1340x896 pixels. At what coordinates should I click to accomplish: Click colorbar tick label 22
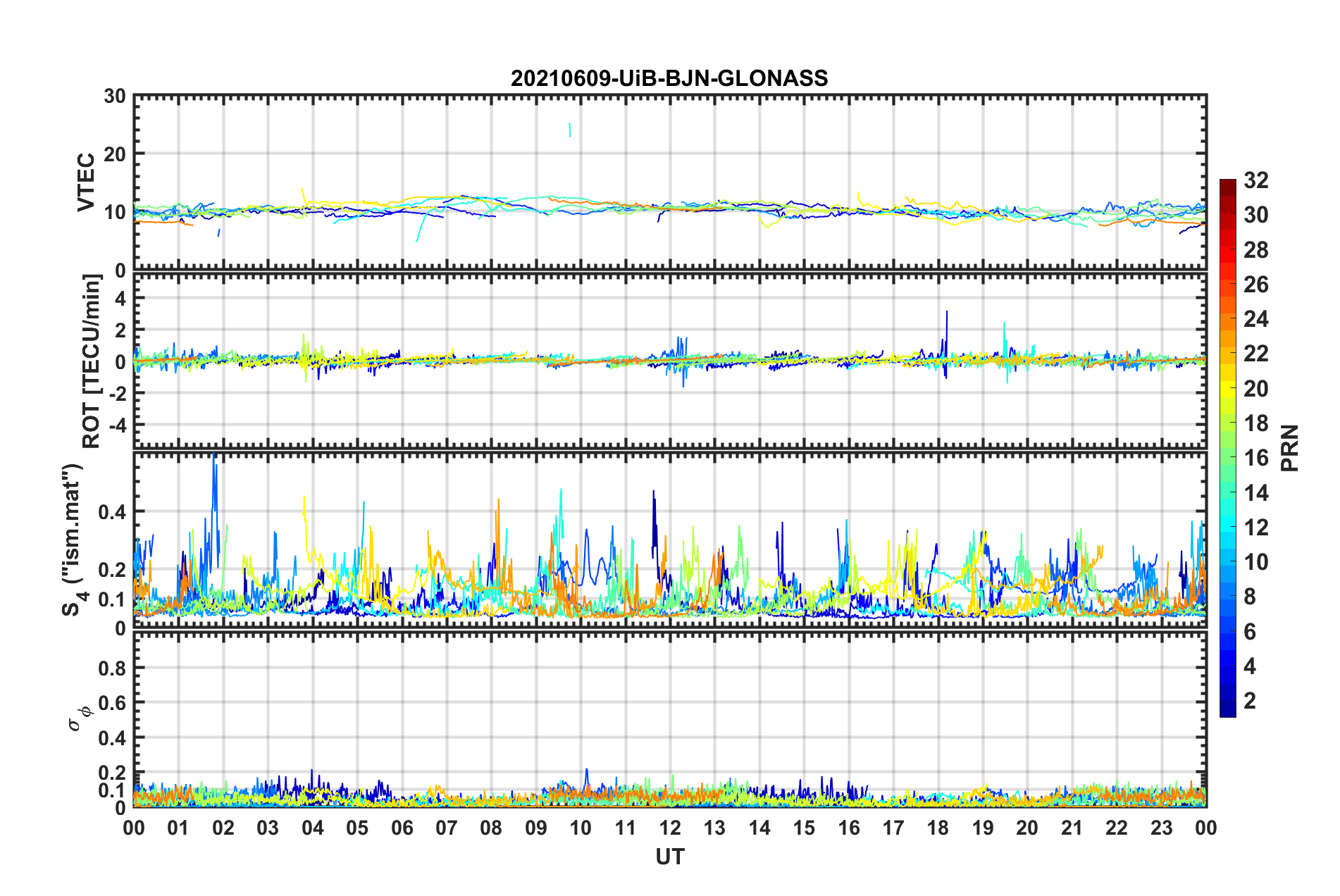pyautogui.click(x=1255, y=354)
